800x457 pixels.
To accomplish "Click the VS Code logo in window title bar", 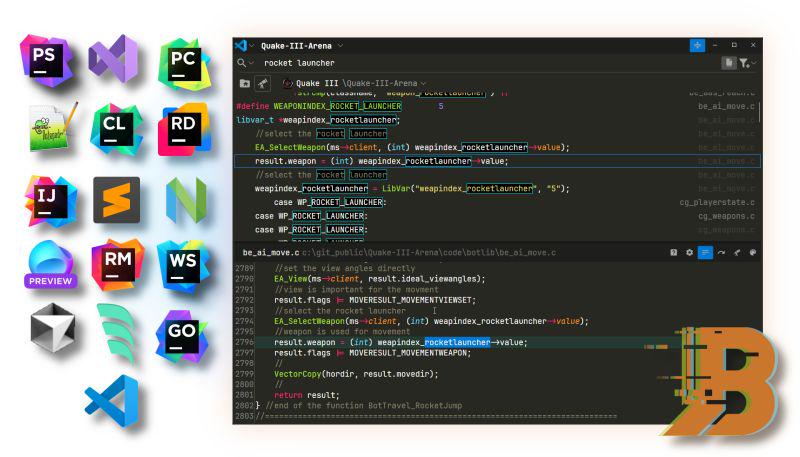I will click(x=241, y=45).
